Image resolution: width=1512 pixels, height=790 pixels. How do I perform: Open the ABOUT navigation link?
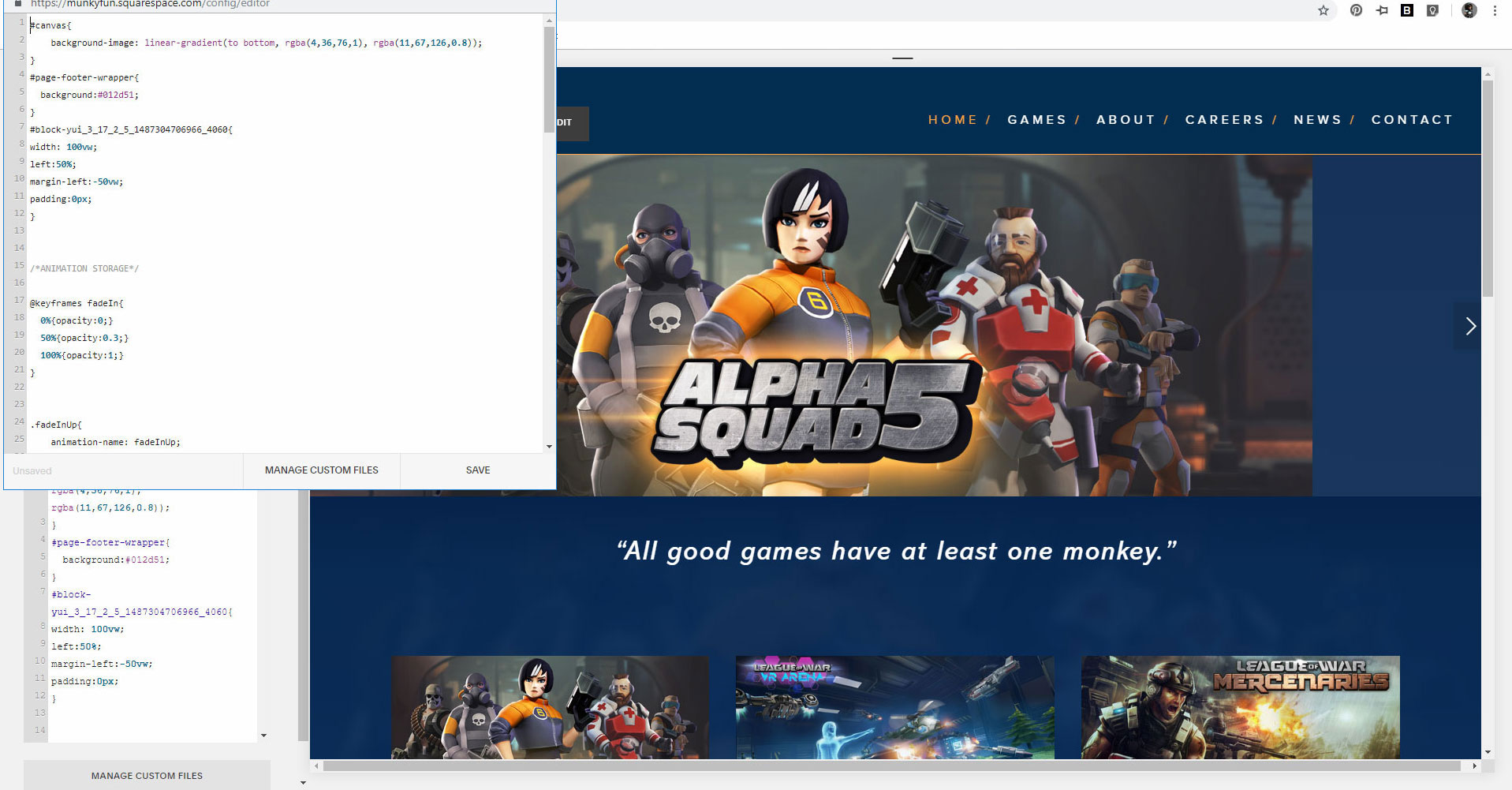point(1126,120)
